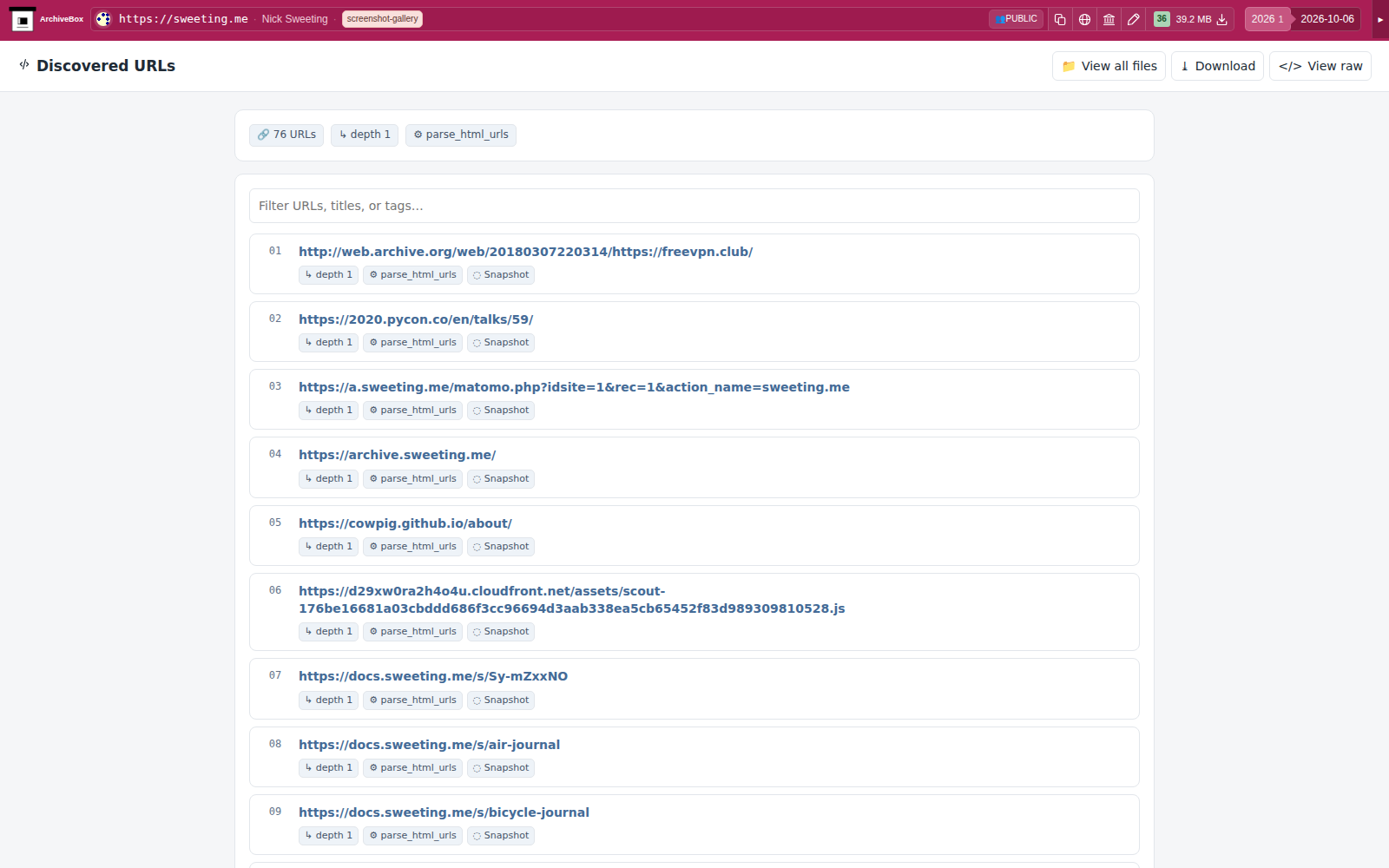
Task: Click the archive building icon
Action: click(1109, 19)
